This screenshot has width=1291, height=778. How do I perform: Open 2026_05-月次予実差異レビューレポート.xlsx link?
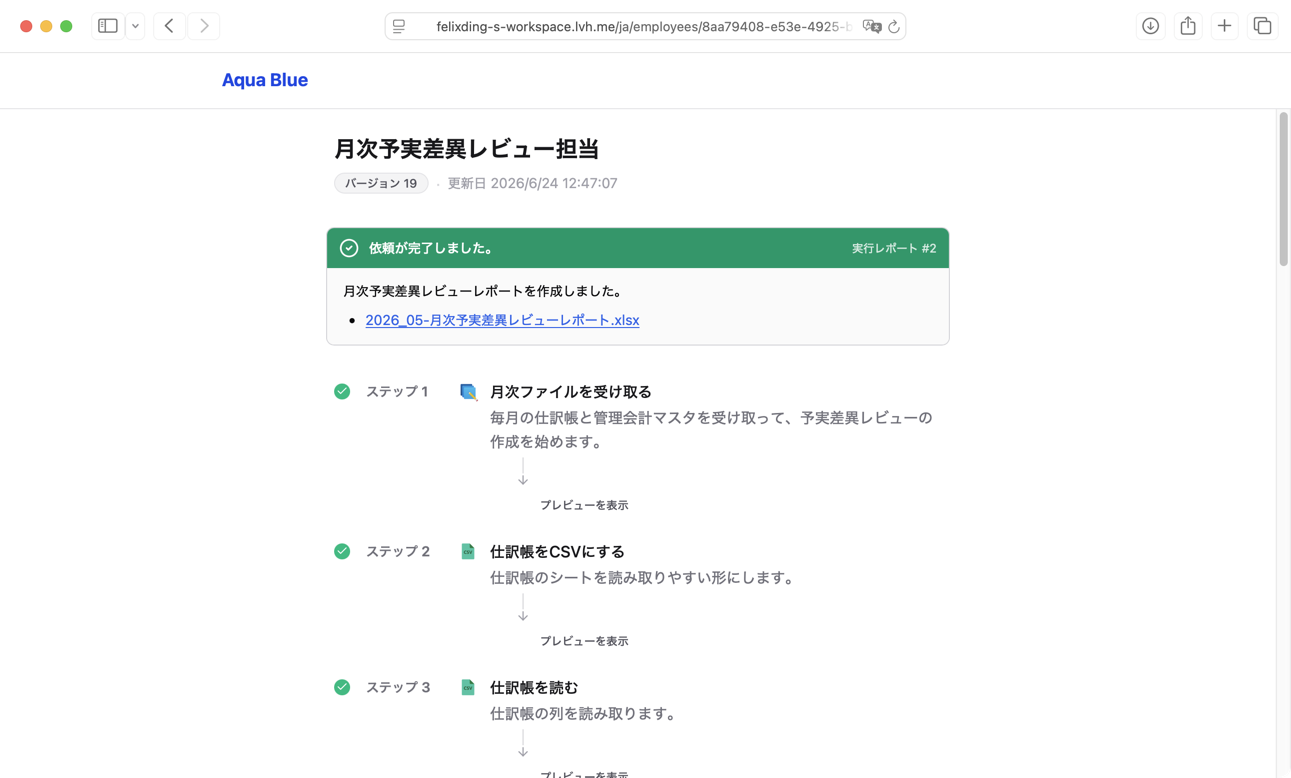coord(502,320)
